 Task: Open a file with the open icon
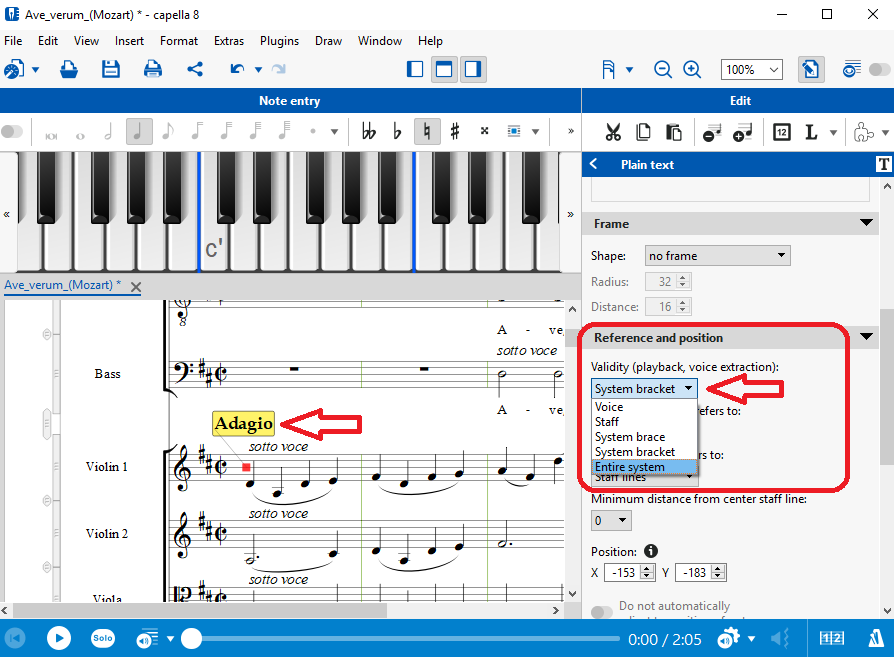[x=69, y=70]
